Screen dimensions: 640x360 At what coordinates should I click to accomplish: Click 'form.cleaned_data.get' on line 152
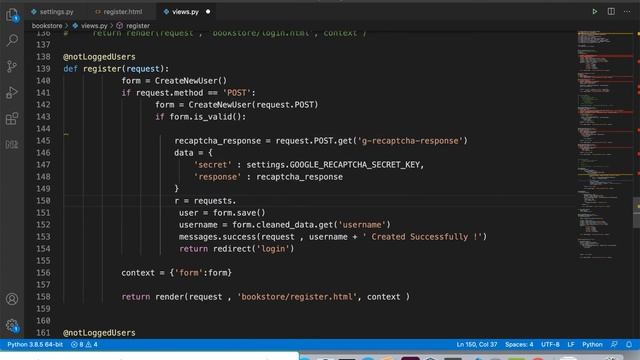283,225
